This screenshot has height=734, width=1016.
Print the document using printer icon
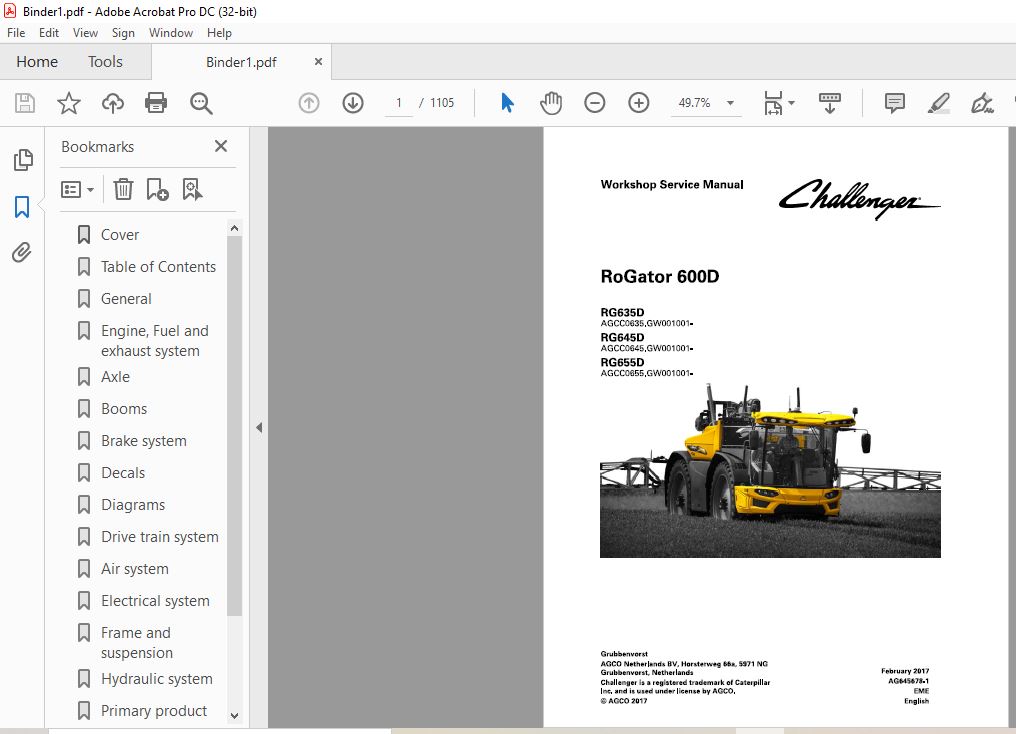tap(156, 103)
